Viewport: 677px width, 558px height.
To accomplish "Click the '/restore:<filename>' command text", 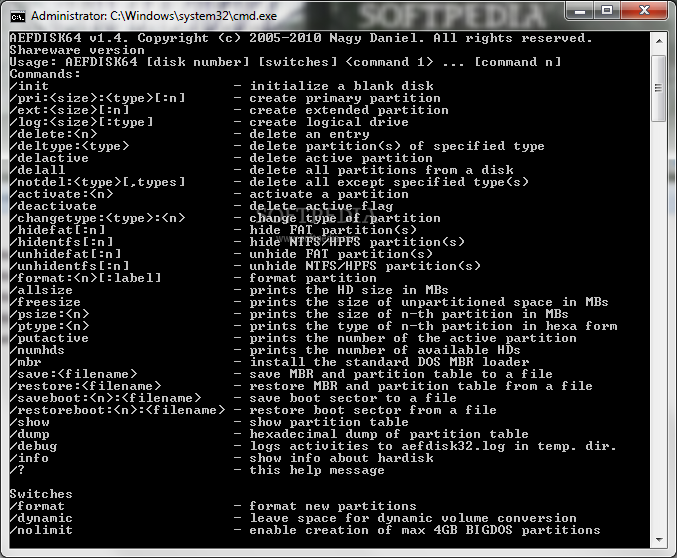I will [85, 386].
